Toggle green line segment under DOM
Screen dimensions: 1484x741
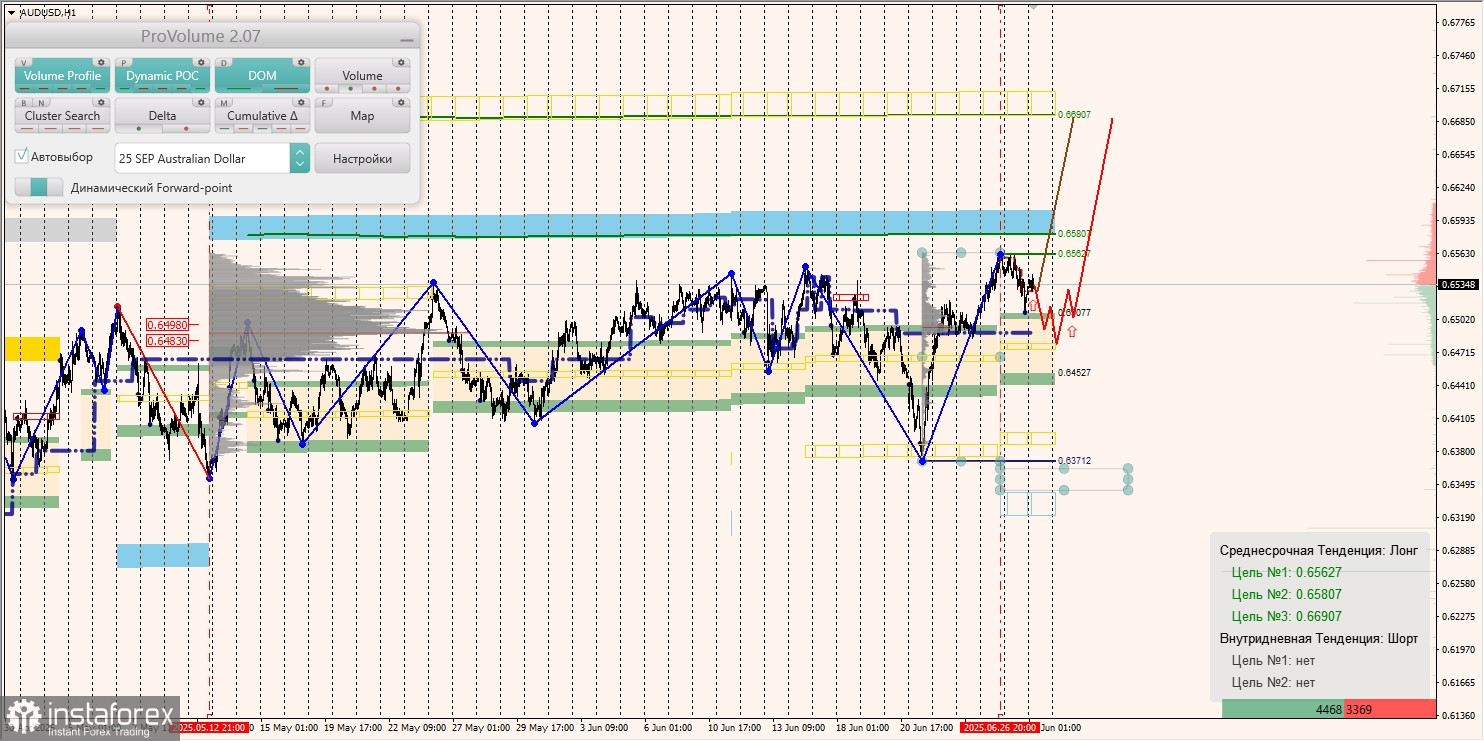point(239,89)
